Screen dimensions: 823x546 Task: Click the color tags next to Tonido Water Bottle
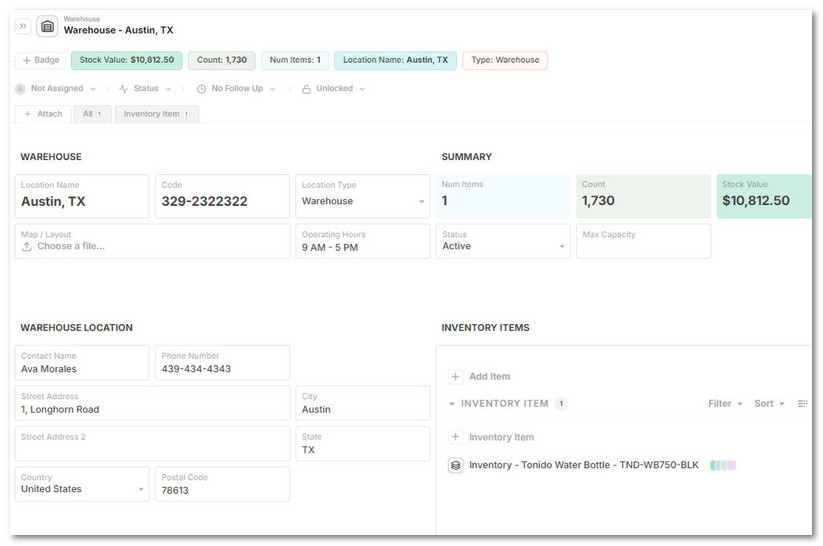[723, 465]
